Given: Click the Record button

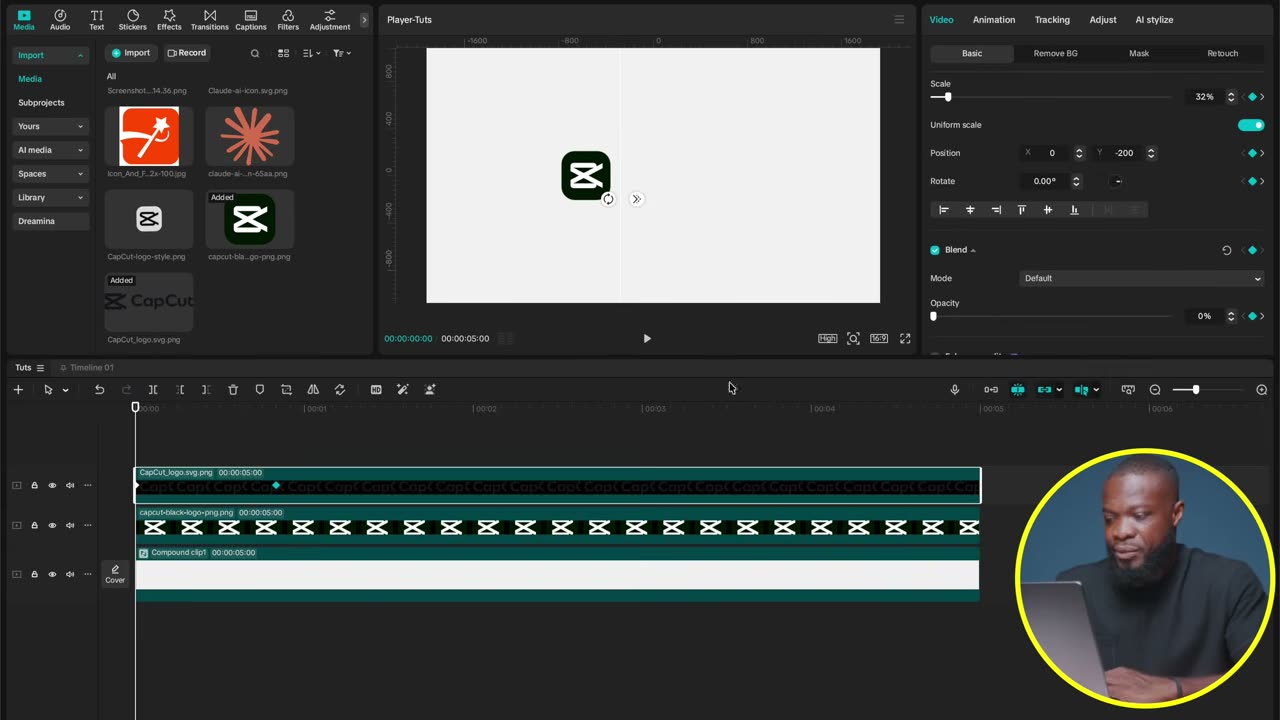Looking at the screenshot, I should [x=187, y=53].
